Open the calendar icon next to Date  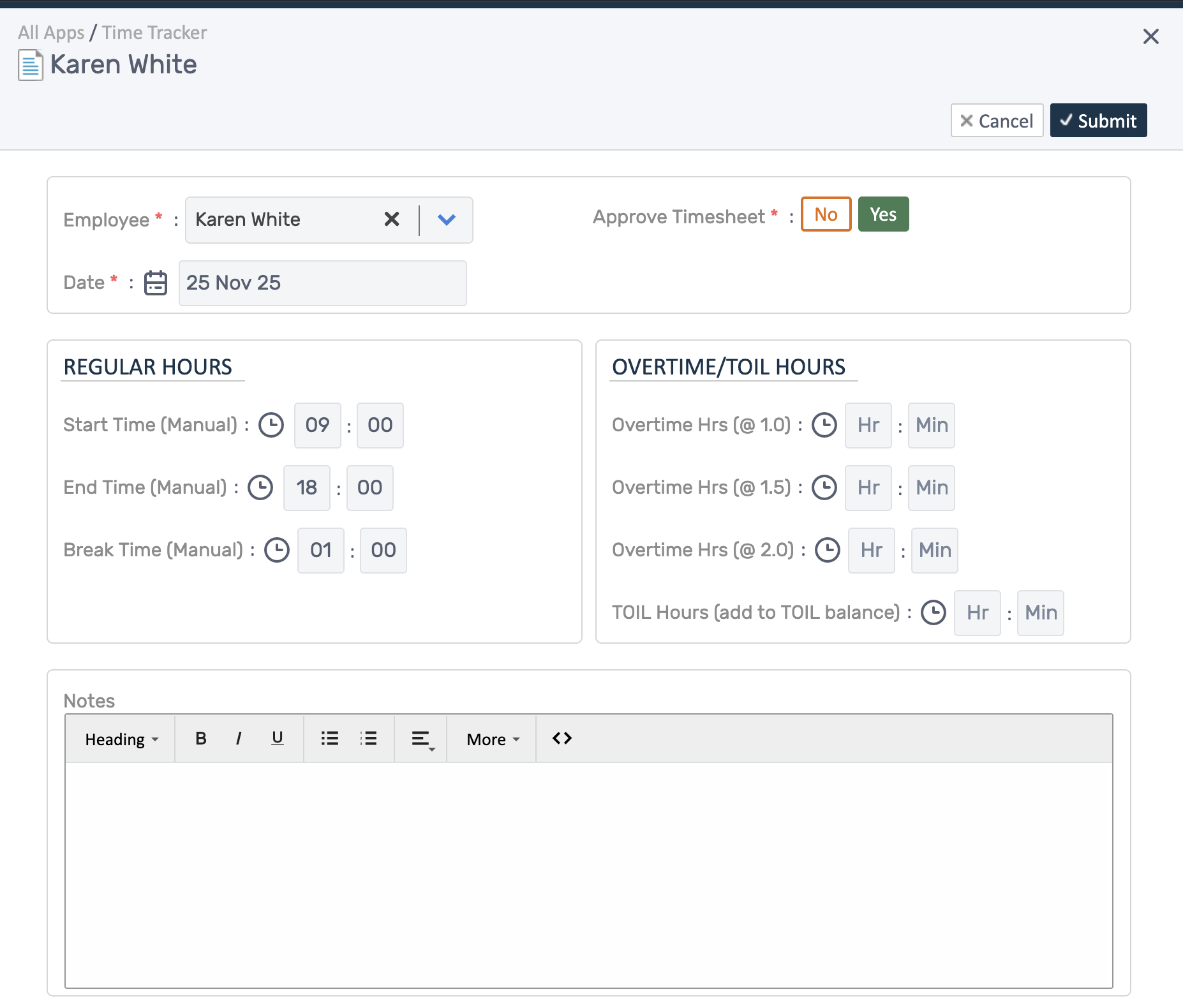[154, 283]
